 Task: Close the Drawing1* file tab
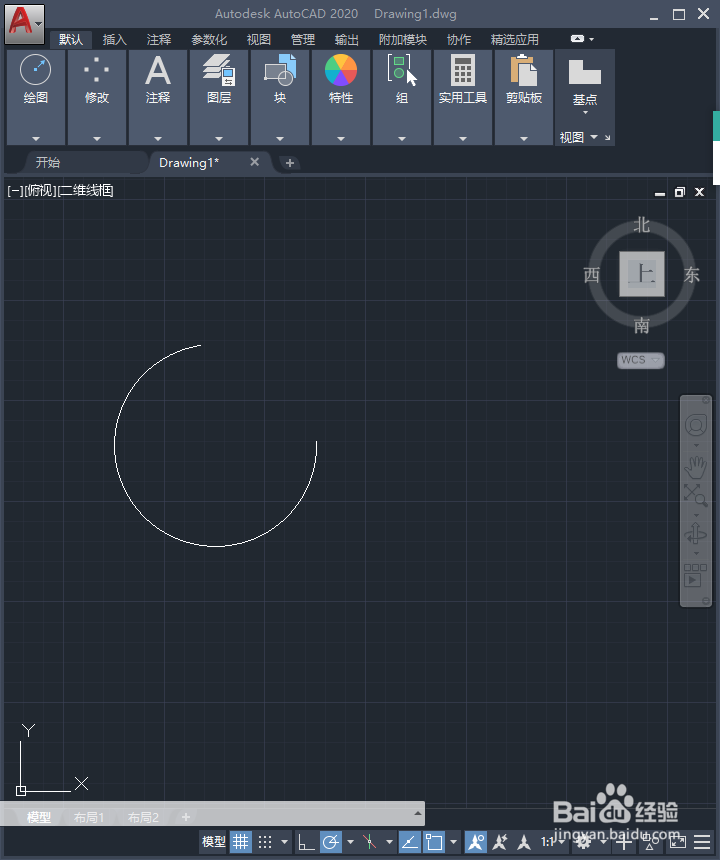[x=254, y=162]
